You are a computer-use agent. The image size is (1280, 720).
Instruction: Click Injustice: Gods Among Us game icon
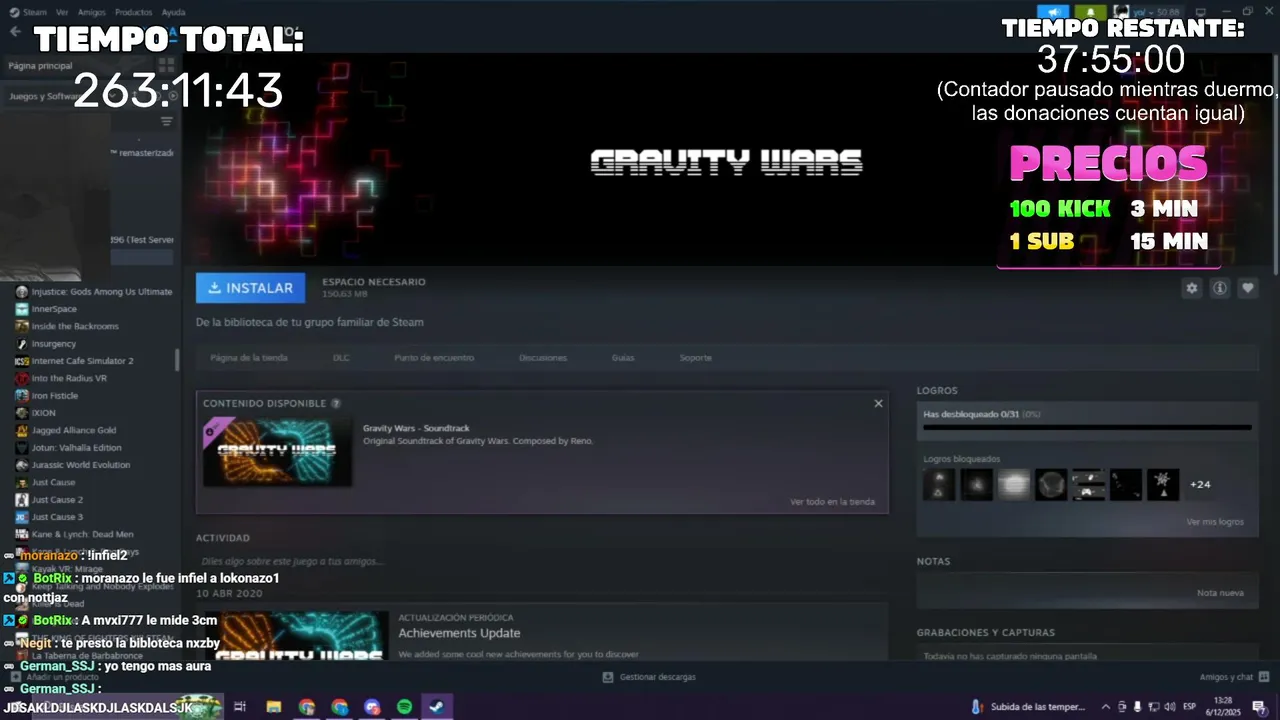pos(22,292)
